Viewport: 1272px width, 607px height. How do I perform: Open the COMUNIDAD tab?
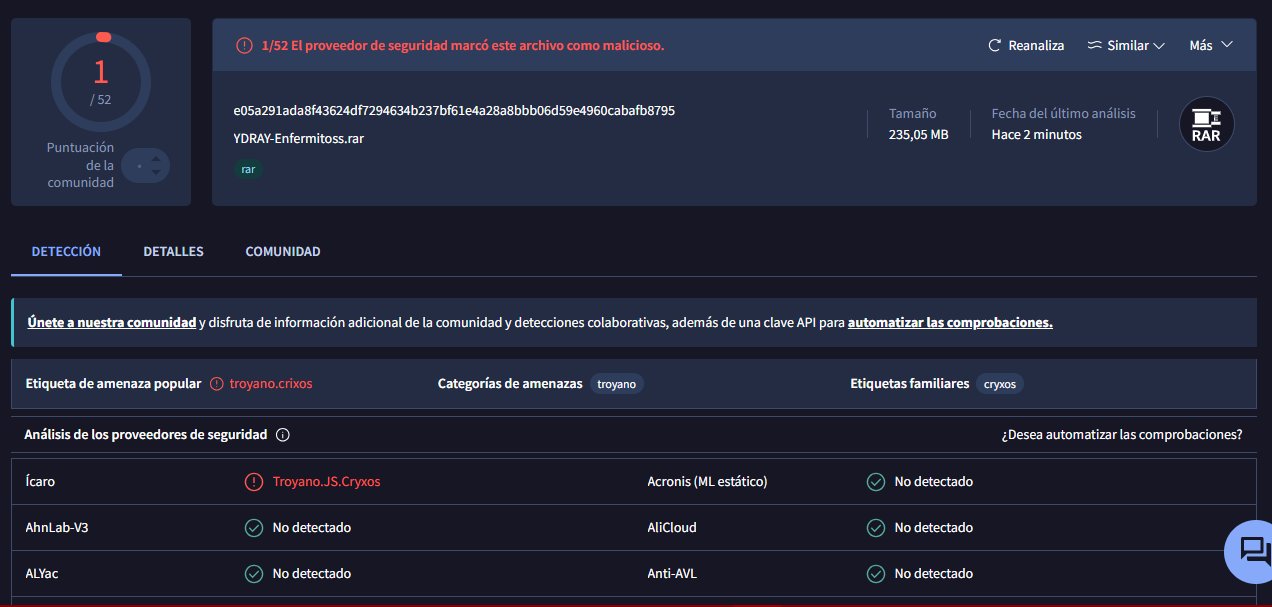tap(283, 252)
